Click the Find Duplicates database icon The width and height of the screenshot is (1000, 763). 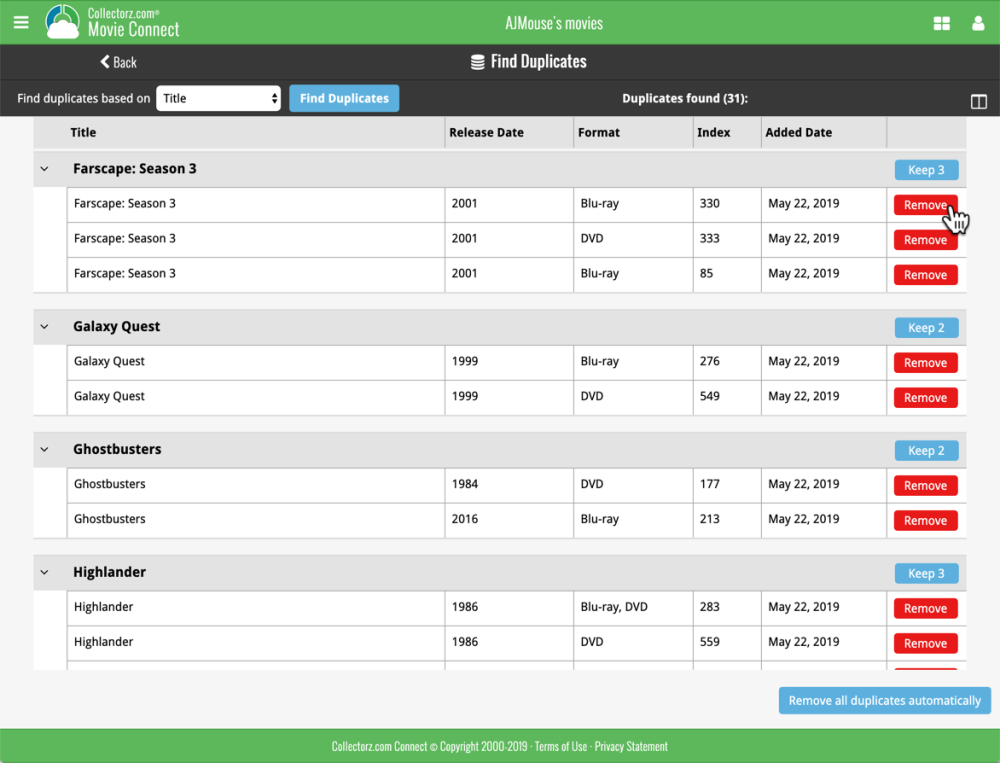tap(477, 62)
